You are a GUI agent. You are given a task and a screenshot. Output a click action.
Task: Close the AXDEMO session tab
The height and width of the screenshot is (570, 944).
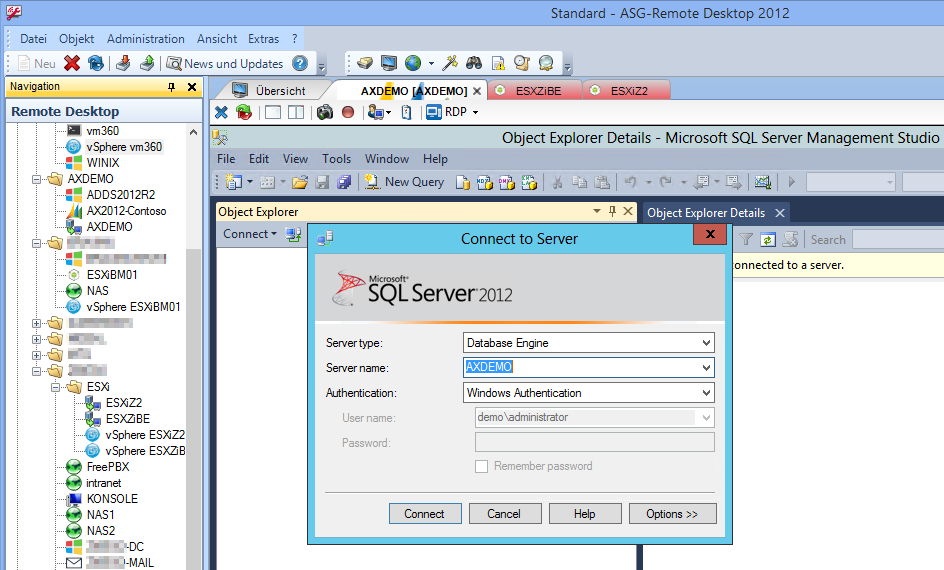[x=477, y=91]
